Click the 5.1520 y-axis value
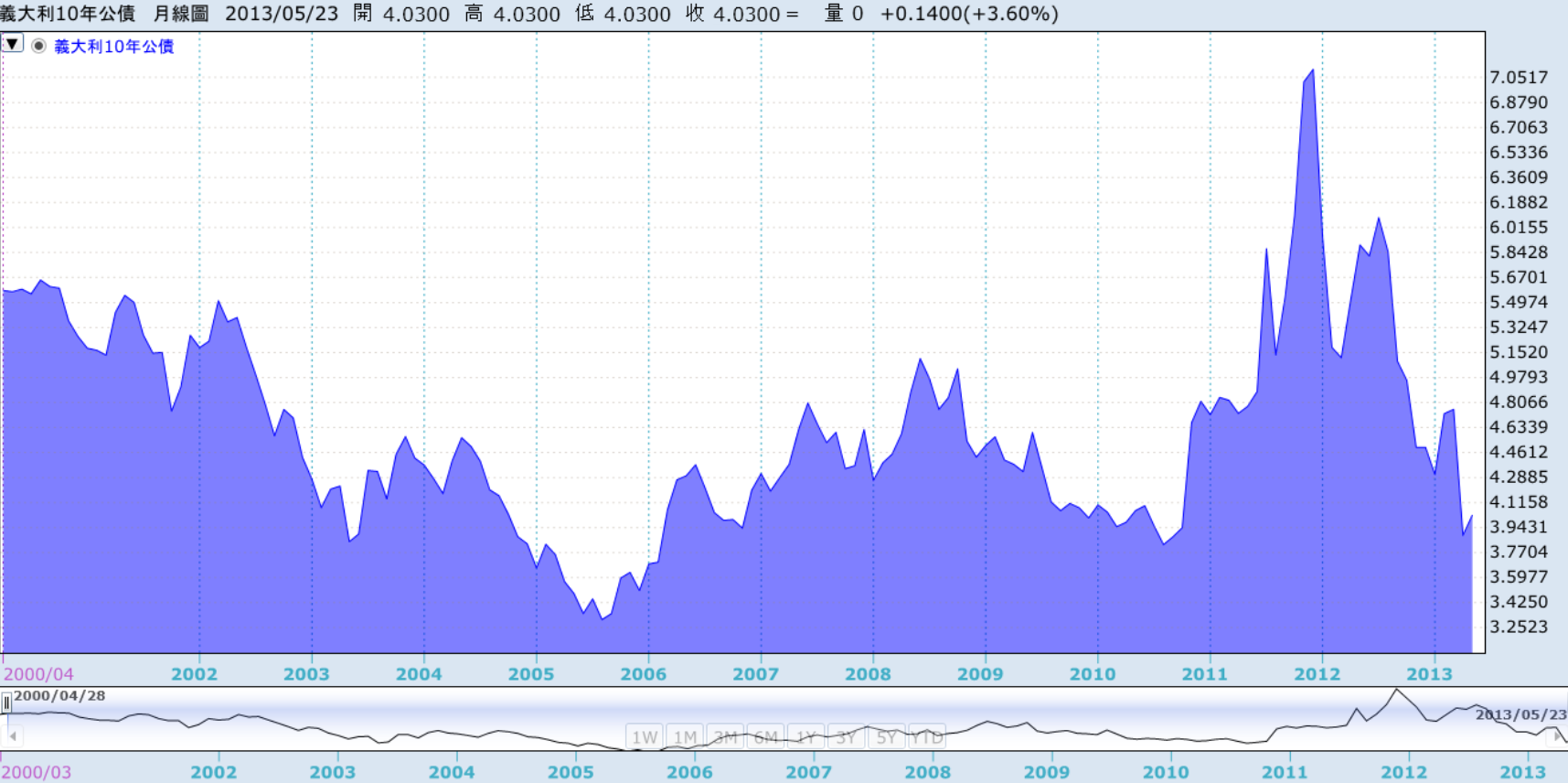Viewport: 1568px width, 783px height. (1519, 352)
